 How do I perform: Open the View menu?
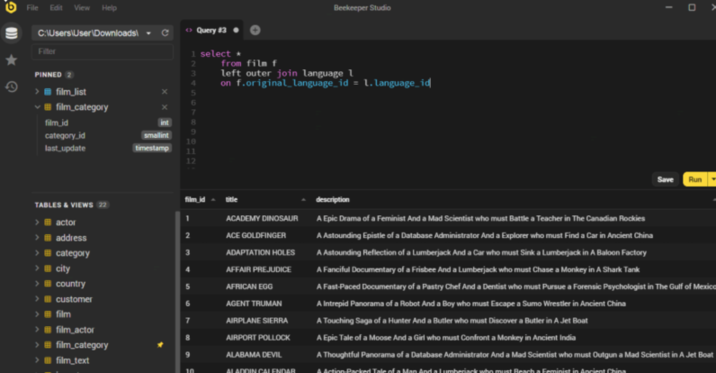tap(82, 8)
